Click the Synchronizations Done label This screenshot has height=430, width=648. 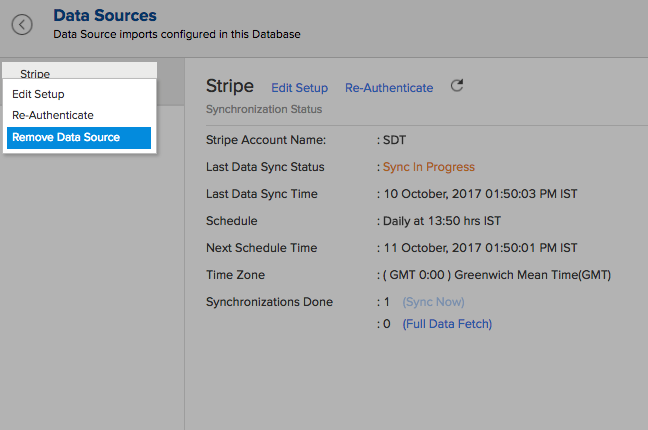click(x=269, y=302)
